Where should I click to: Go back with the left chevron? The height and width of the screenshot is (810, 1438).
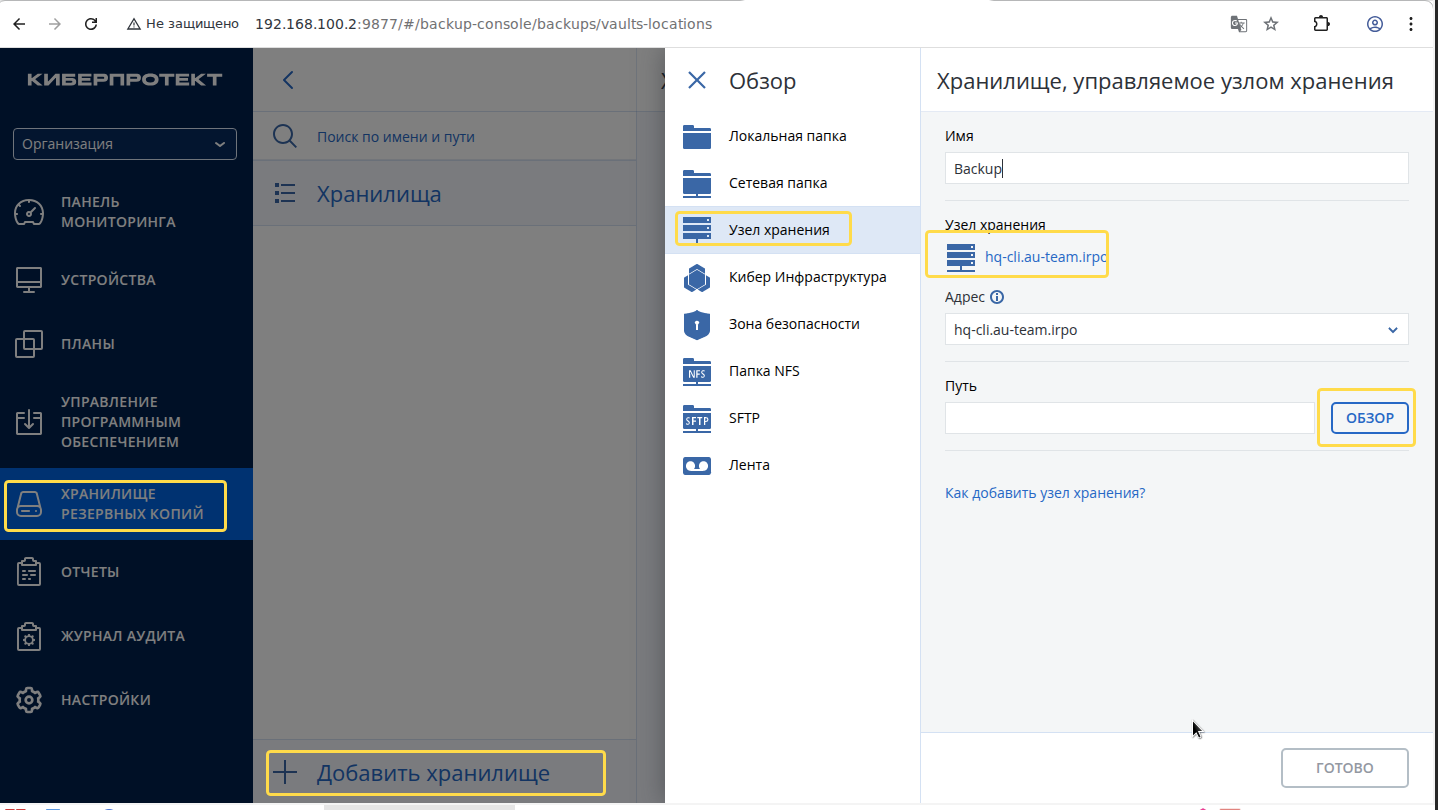click(288, 80)
